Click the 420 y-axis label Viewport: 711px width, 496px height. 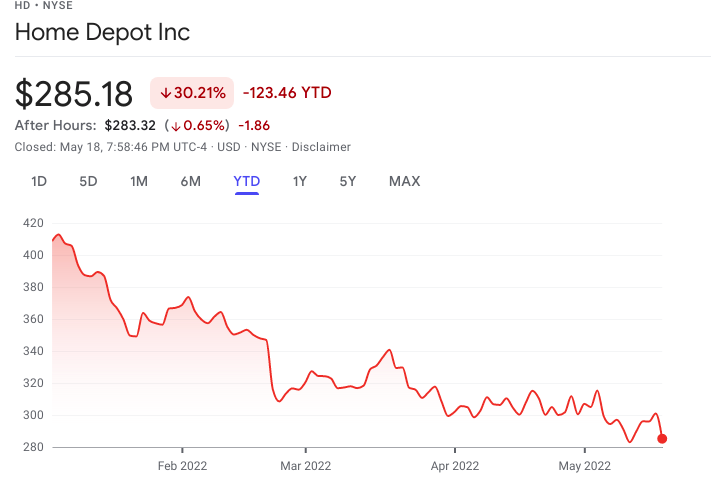pos(33,223)
